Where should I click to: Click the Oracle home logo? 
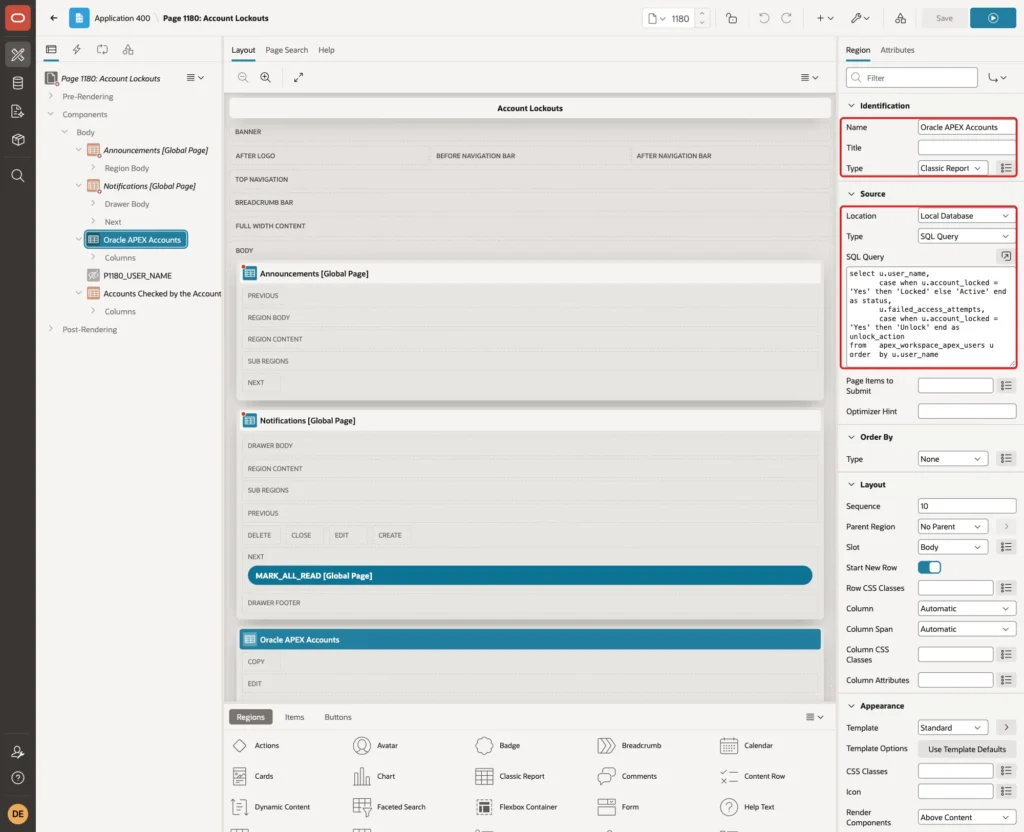point(18,18)
